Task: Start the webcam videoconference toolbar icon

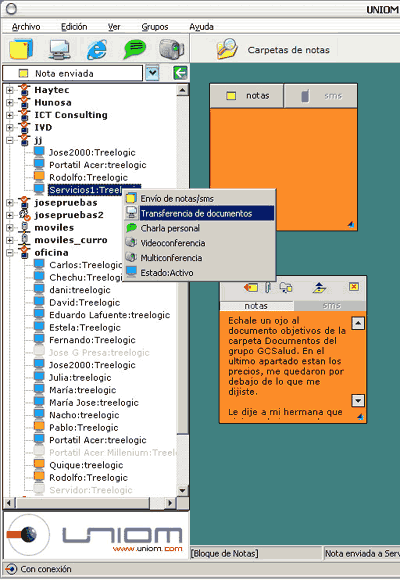Action: tap(171, 49)
